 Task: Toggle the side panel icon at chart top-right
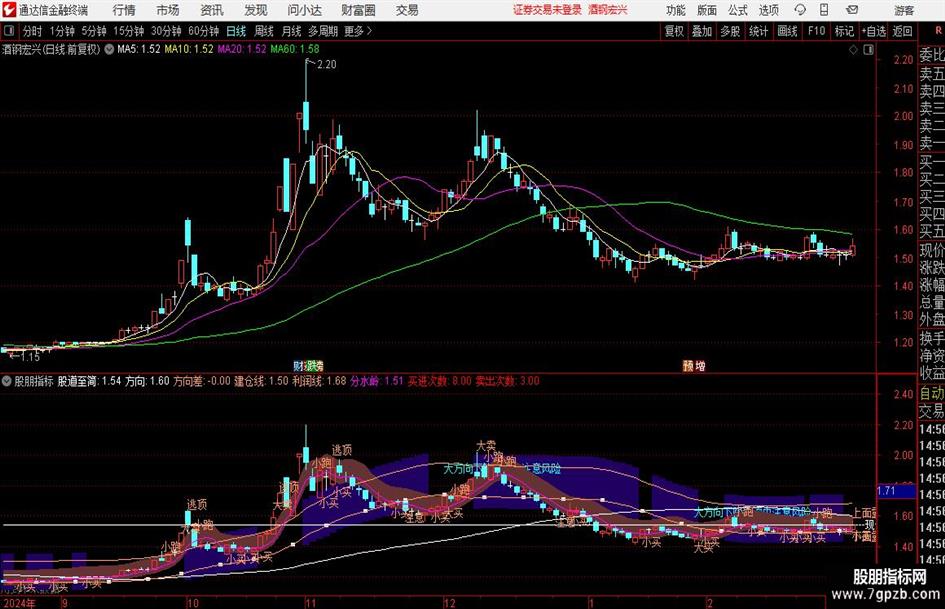click(868, 50)
